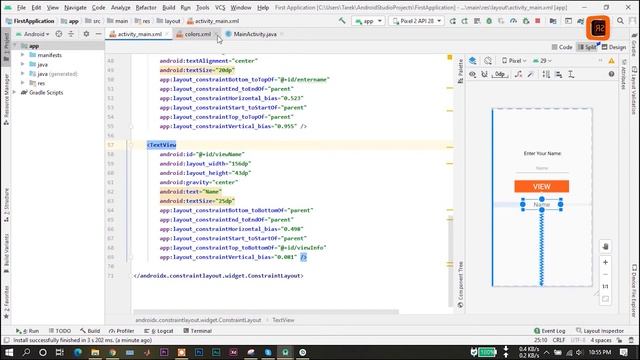Screen dimensions: 640x360
Task: Open the File menu
Action: tap(21, 7)
